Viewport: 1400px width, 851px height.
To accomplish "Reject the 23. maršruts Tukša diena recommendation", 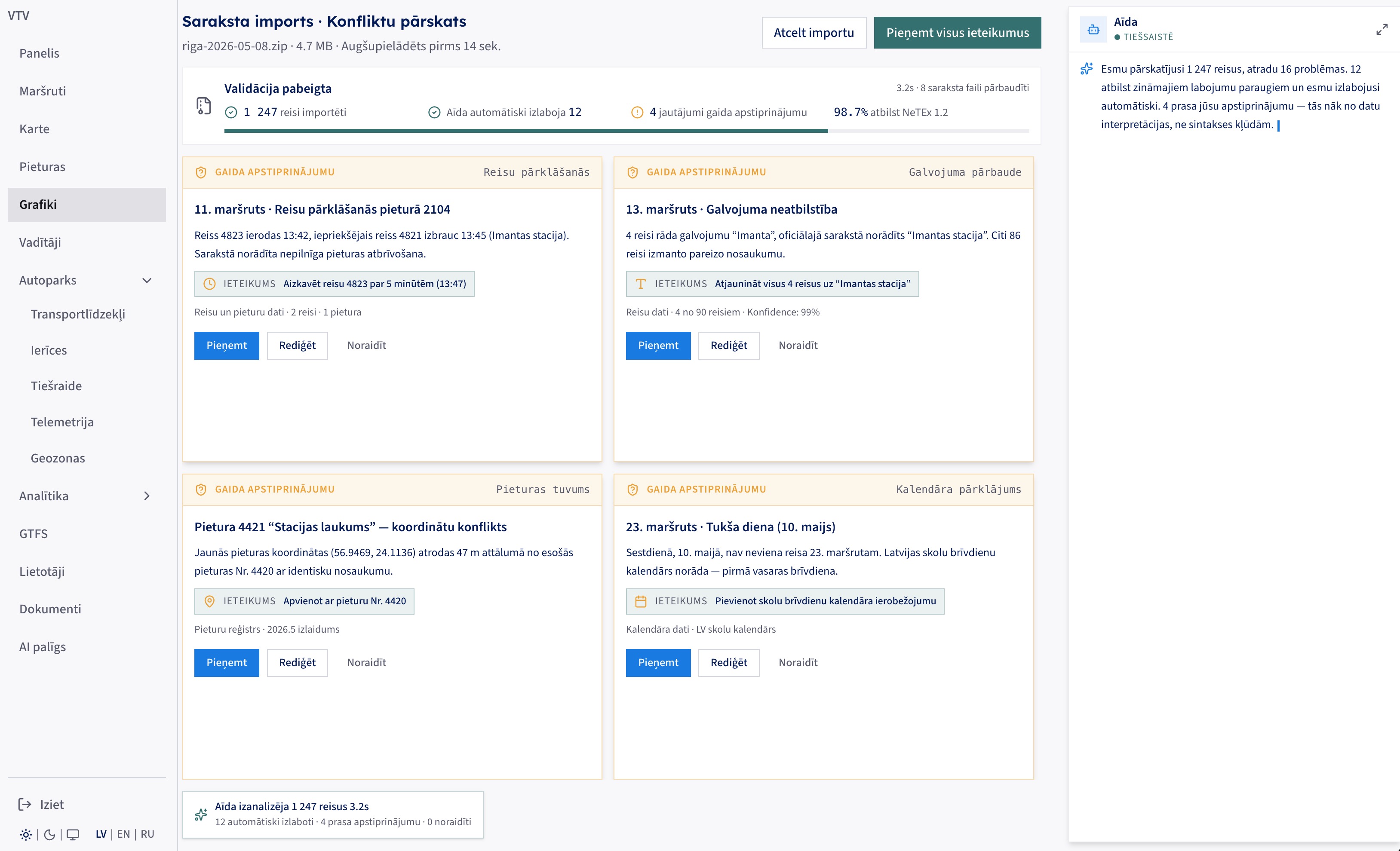I will click(x=798, y=663).
